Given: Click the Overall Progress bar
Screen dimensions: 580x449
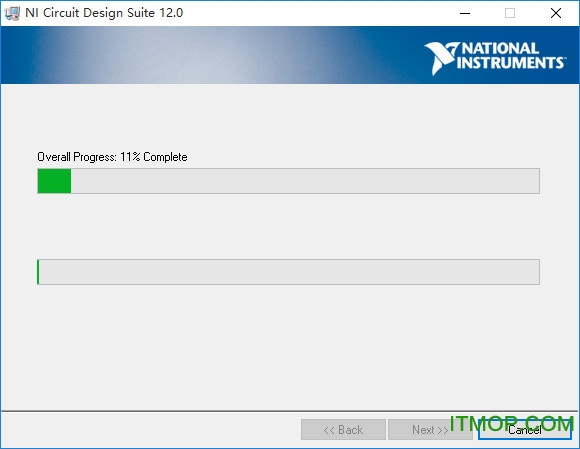Looking at the screenshot, I should coord(289,181).
